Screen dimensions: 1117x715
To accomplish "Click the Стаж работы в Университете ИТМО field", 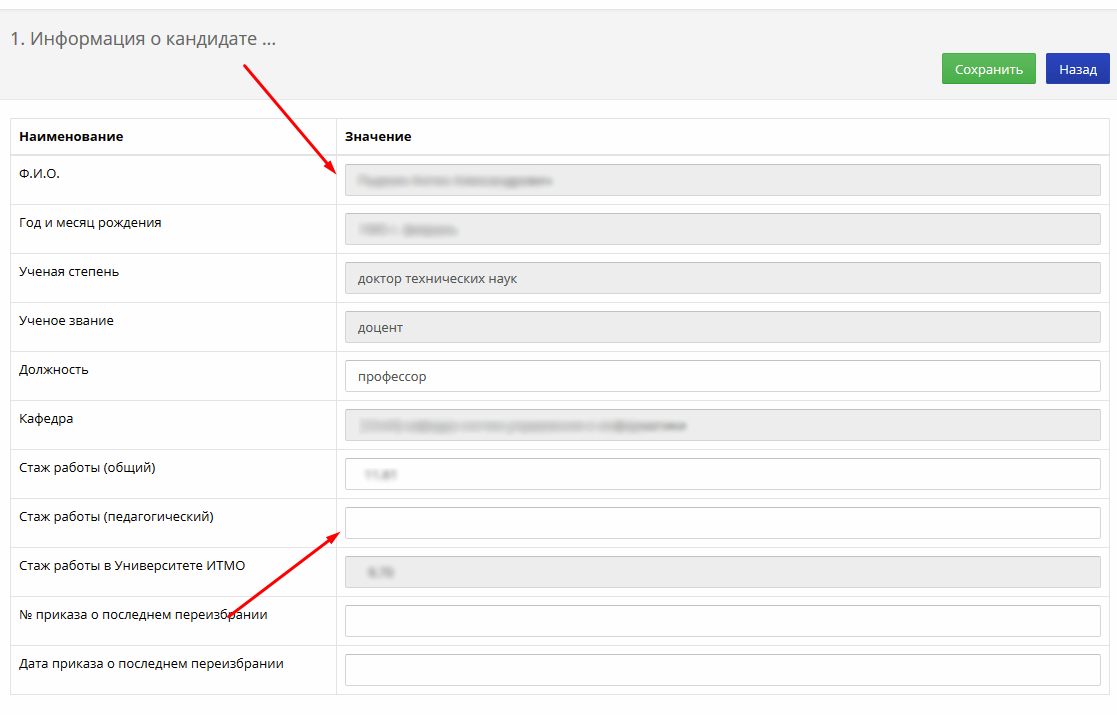I will pos(722,573).
